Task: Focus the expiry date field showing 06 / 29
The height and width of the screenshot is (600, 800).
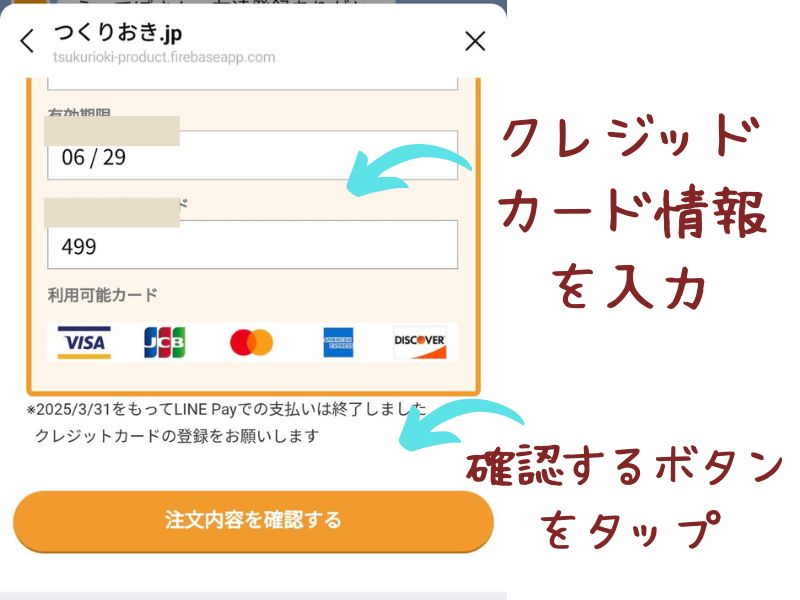Action: click(x=253, y=155)
